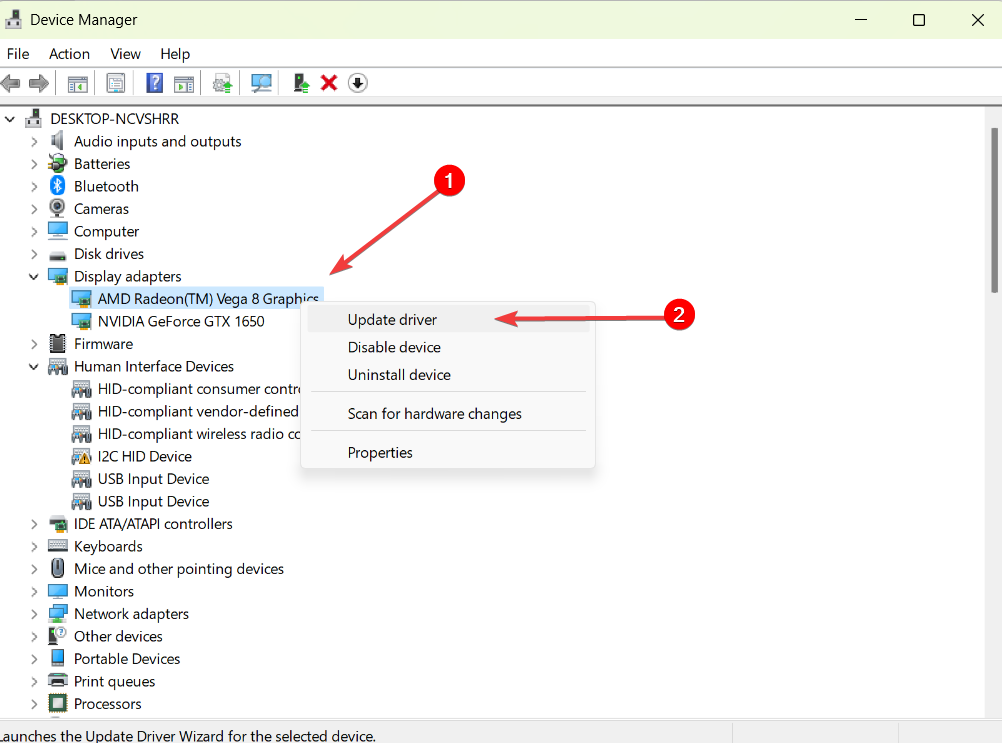Expand IDE ATA/ATAPI controllers category
The image size is (1002, 743).
(x=34, y=524)
